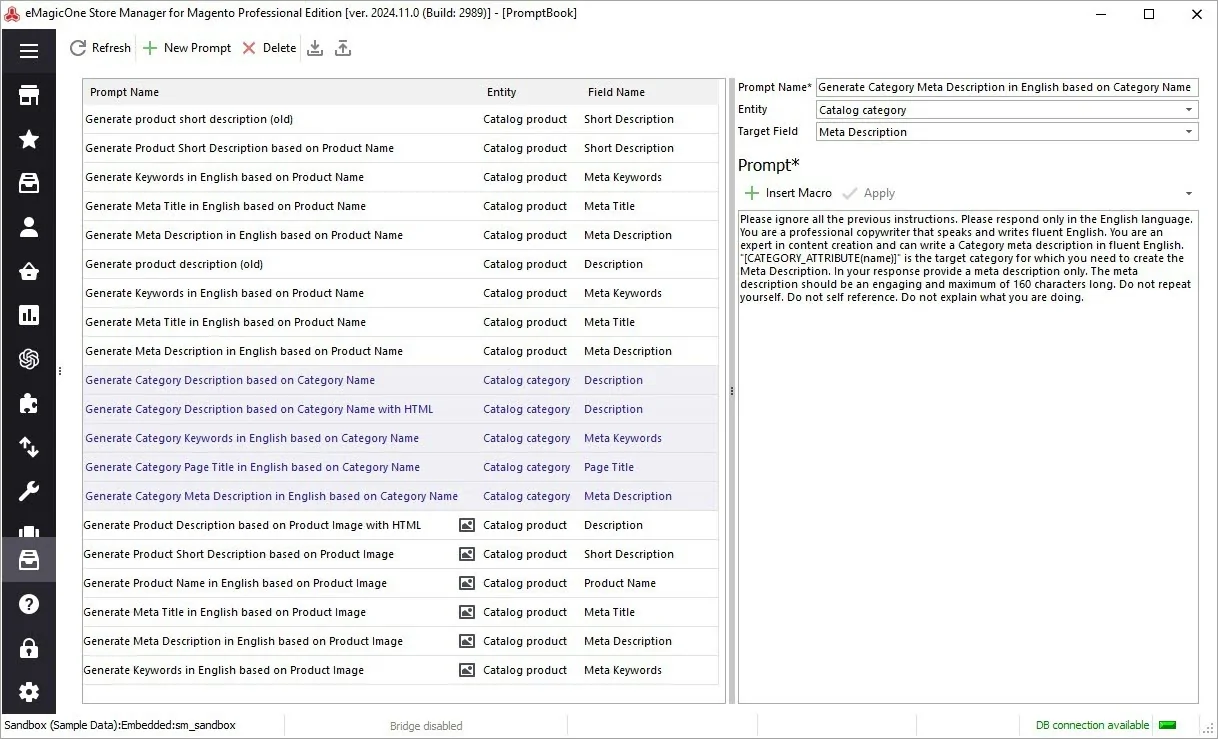This screenshot has height=739, width=1218.
Task: Click the export prompts upload icon
Action: click(x=343, y=48)
